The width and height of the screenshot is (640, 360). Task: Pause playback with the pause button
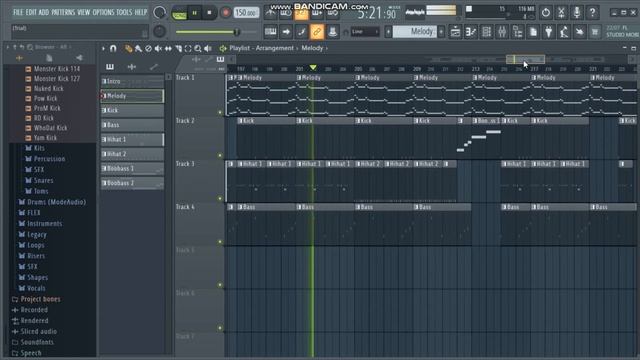tap(195, 13)
